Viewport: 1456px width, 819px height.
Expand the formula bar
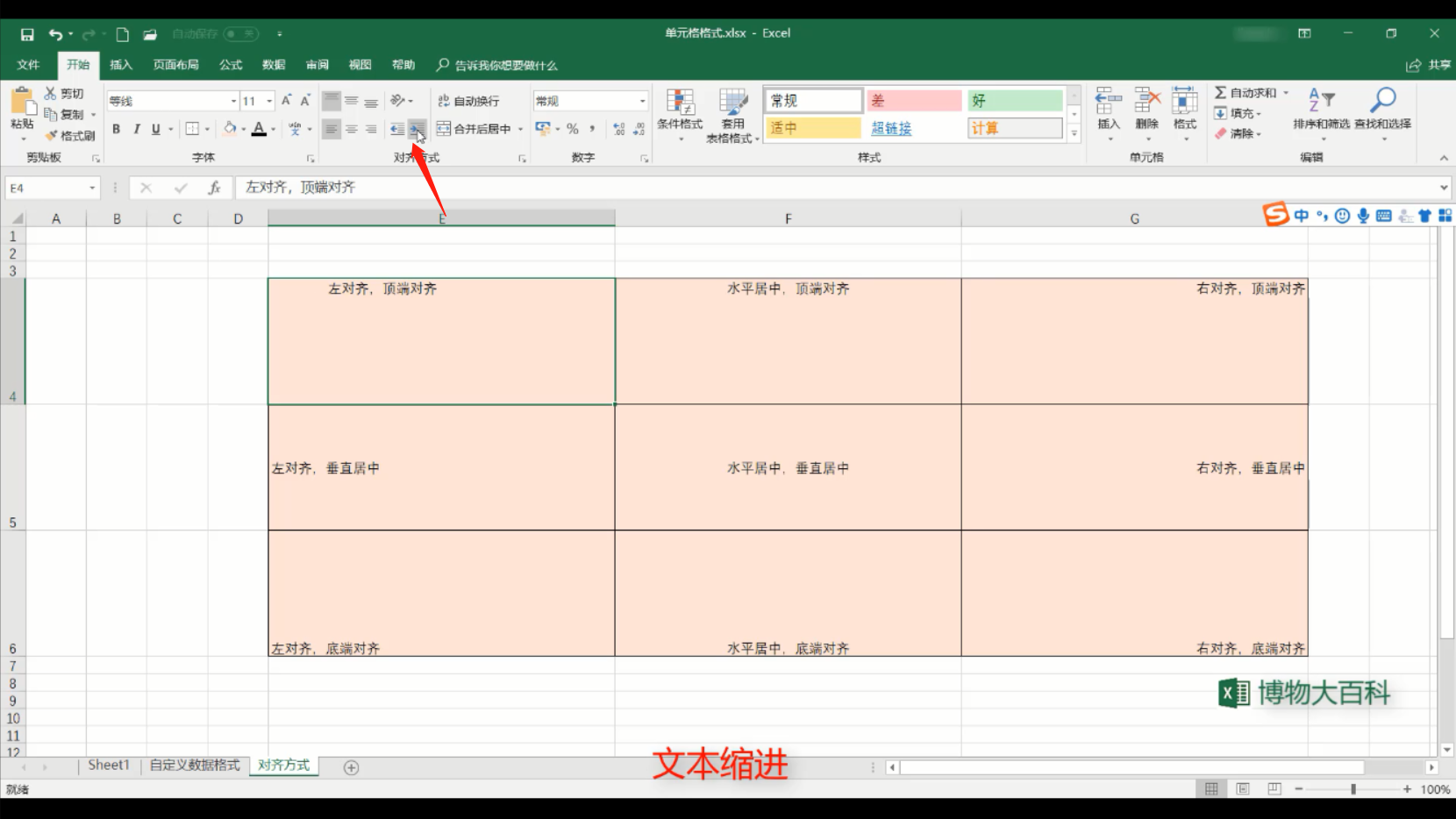pos(1443,188)
